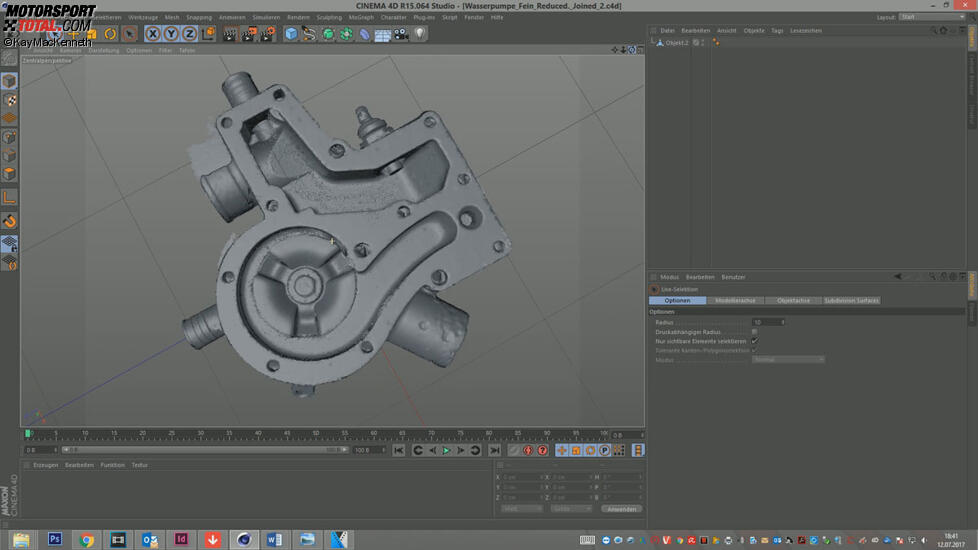Click the timeline frame range slider
Viewport: 978px width, 550px height.
point(205,450)
